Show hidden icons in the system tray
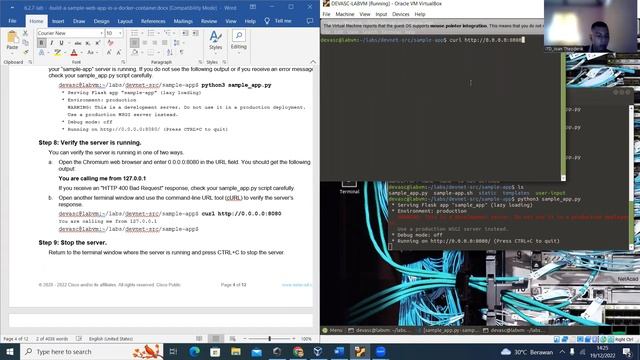The image size is (640, 360). (x=562, y=351)
